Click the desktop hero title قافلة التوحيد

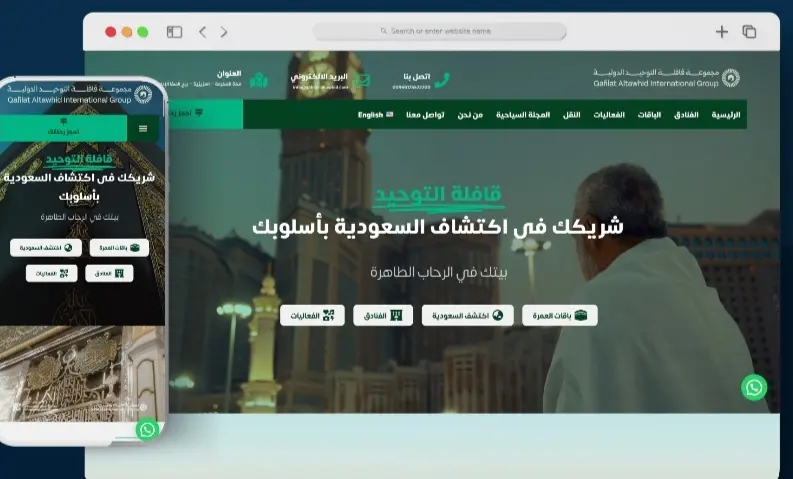438,195
